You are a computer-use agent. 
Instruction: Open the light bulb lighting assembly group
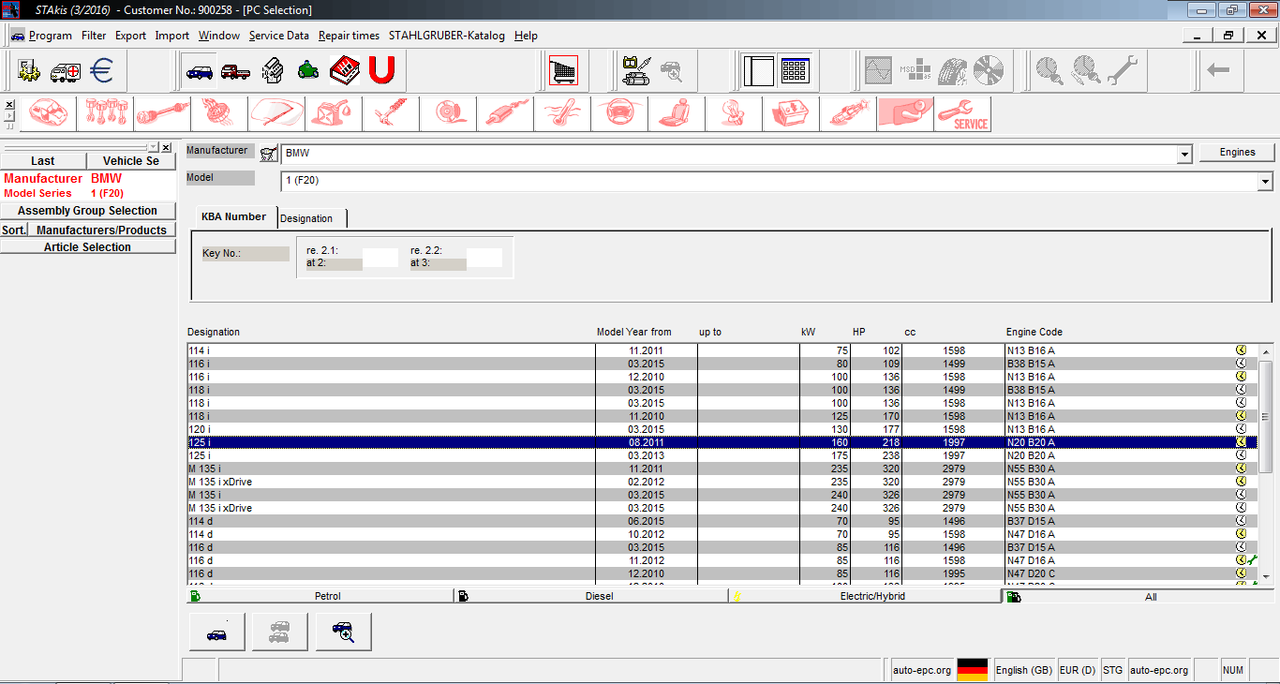coord(734,114)
